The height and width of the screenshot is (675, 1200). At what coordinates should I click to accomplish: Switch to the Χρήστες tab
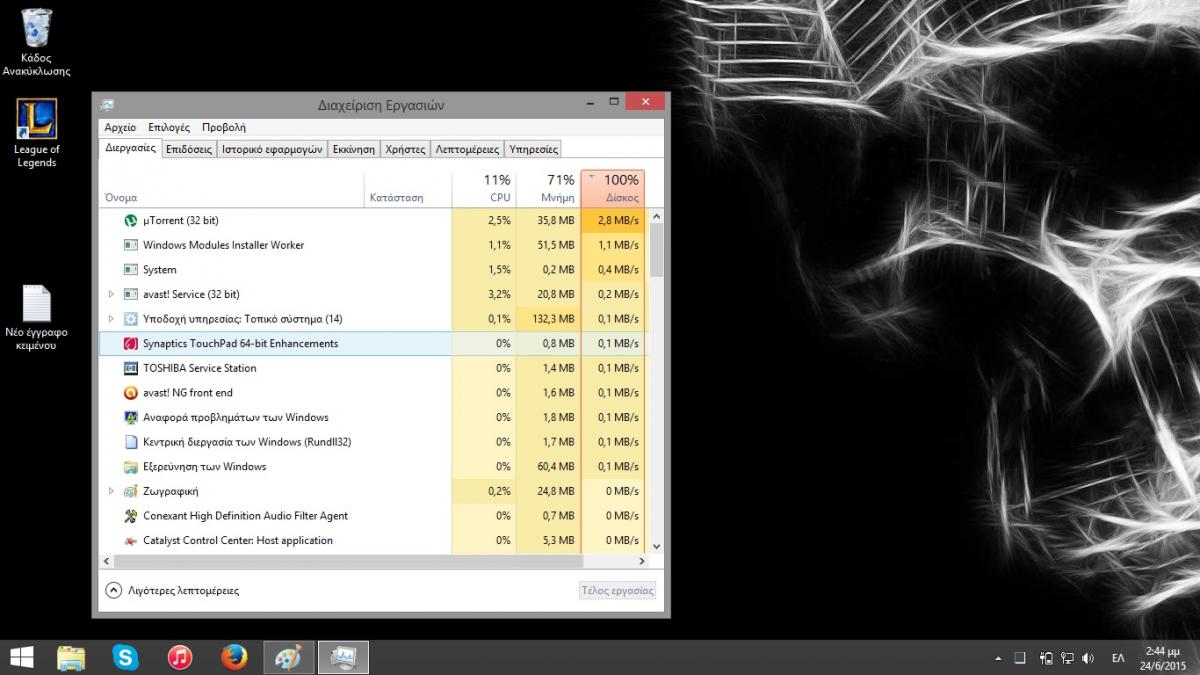click(x=405, y=149)
